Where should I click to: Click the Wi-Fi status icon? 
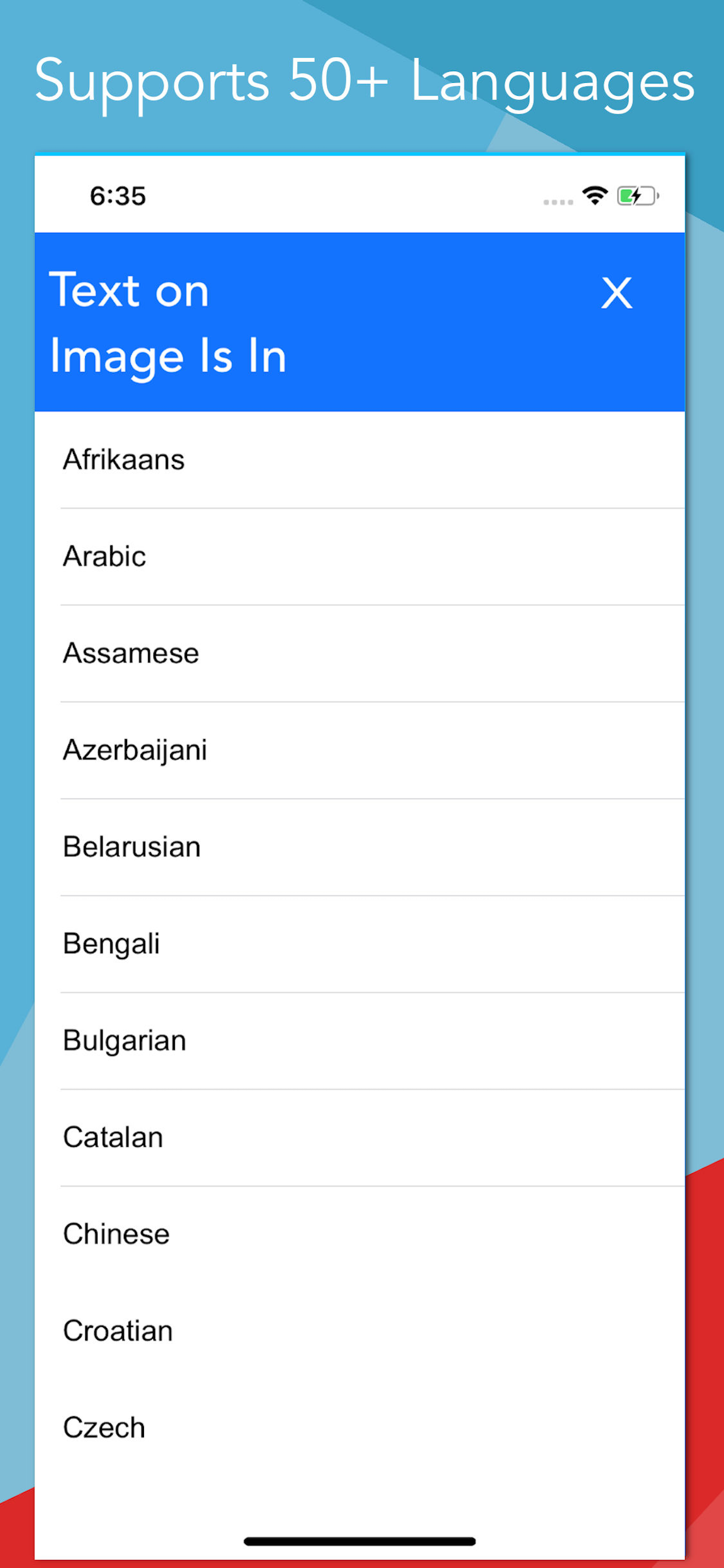coord(595,195)
